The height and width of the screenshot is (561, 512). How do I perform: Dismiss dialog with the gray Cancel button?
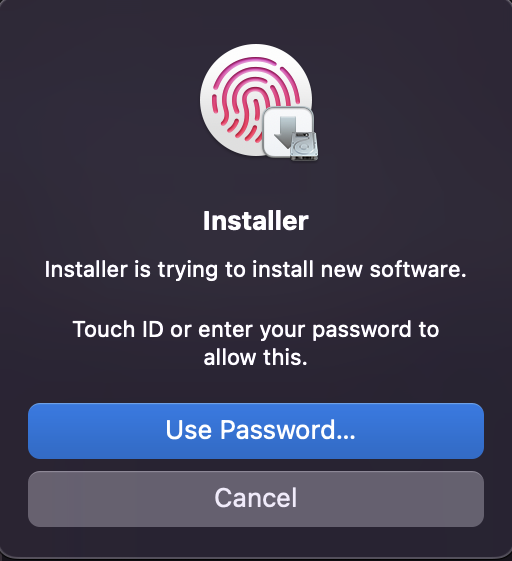256,499
